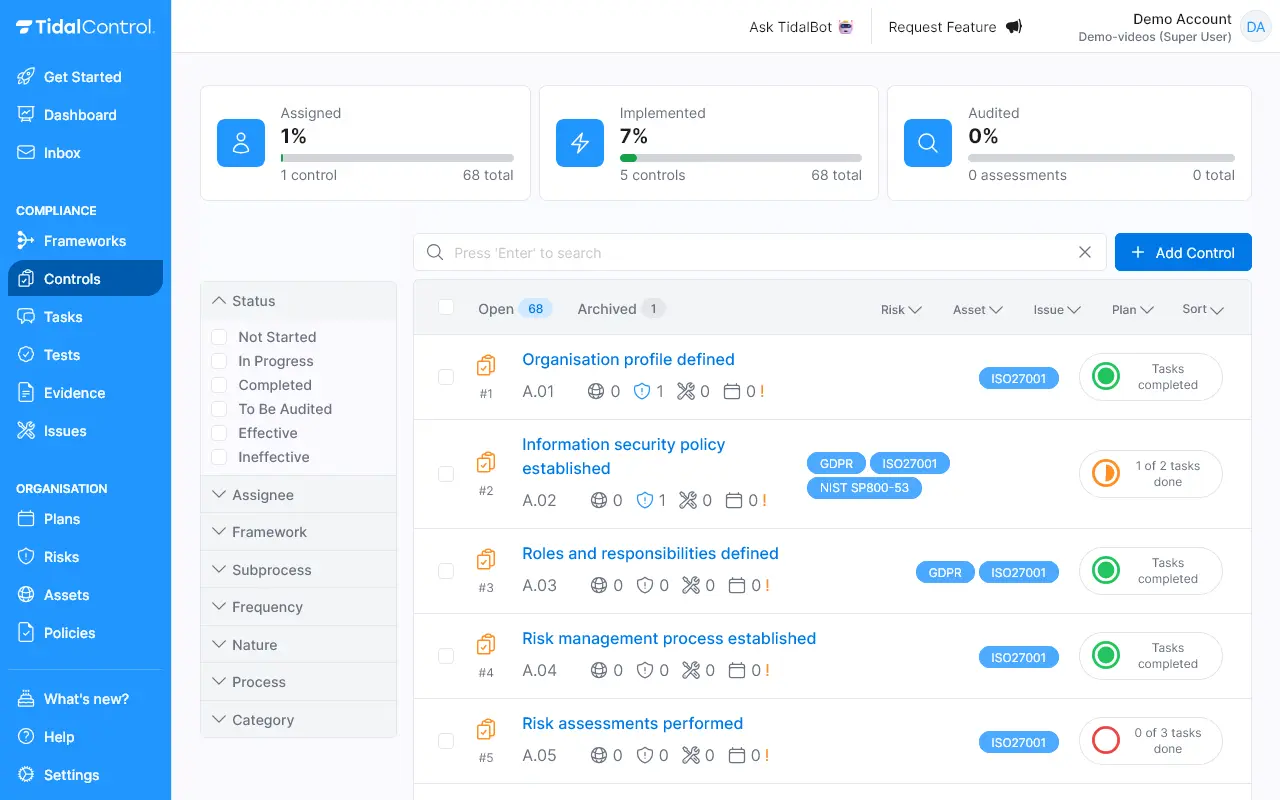Click the Tasks chat icon in sidebar
This screenshot has width=1280, height=800.
(26, 317)
